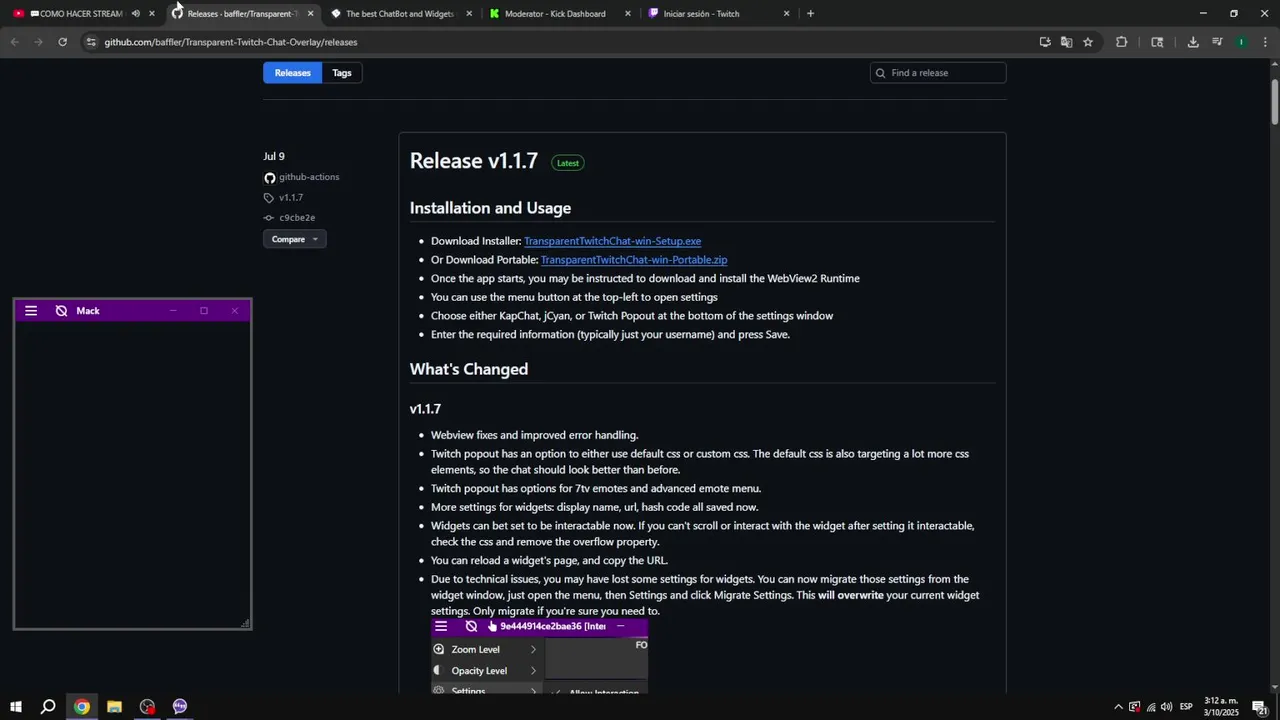Viewport: 1280px width, 720px height.
Task: Click the Latest badge
Action: pos(568,163)
